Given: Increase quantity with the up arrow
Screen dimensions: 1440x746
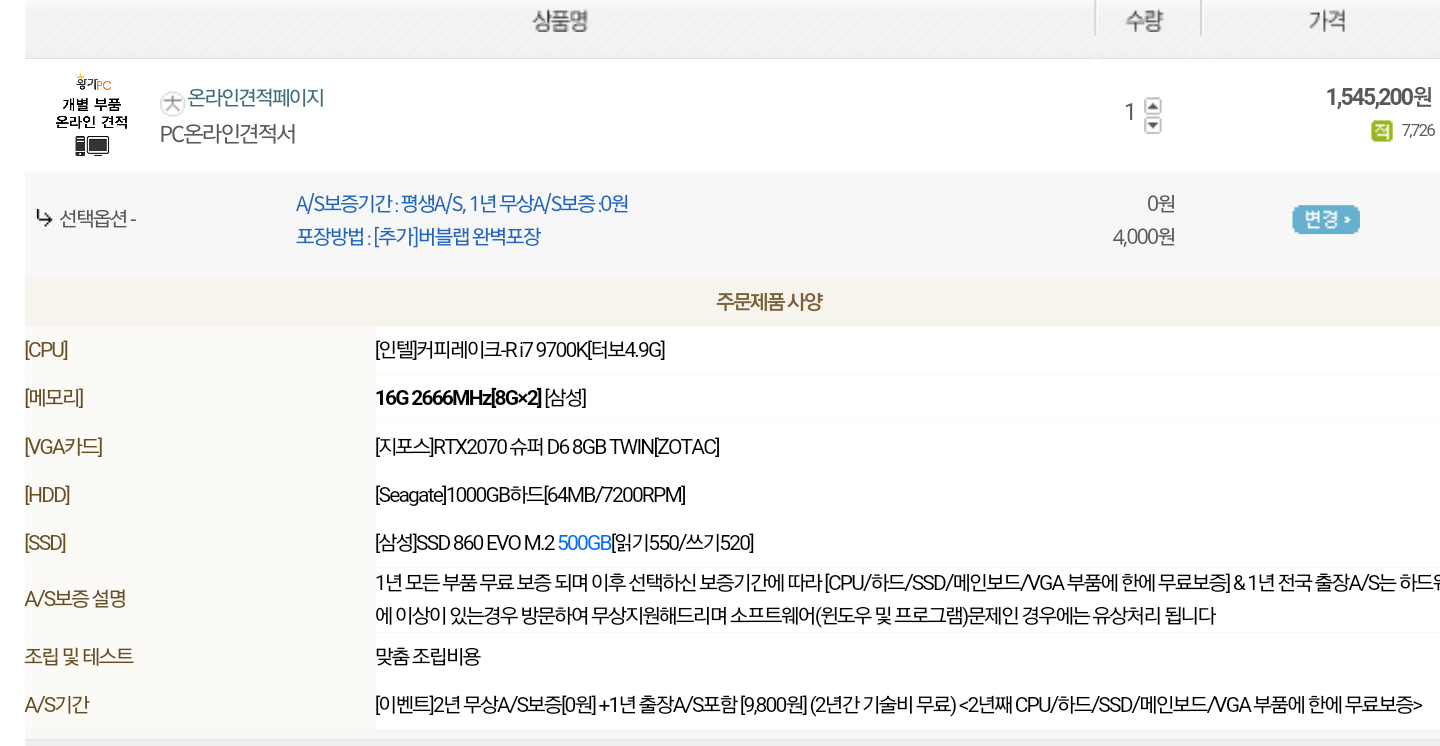Looking at the screenshot, I should click(1153, 105).
